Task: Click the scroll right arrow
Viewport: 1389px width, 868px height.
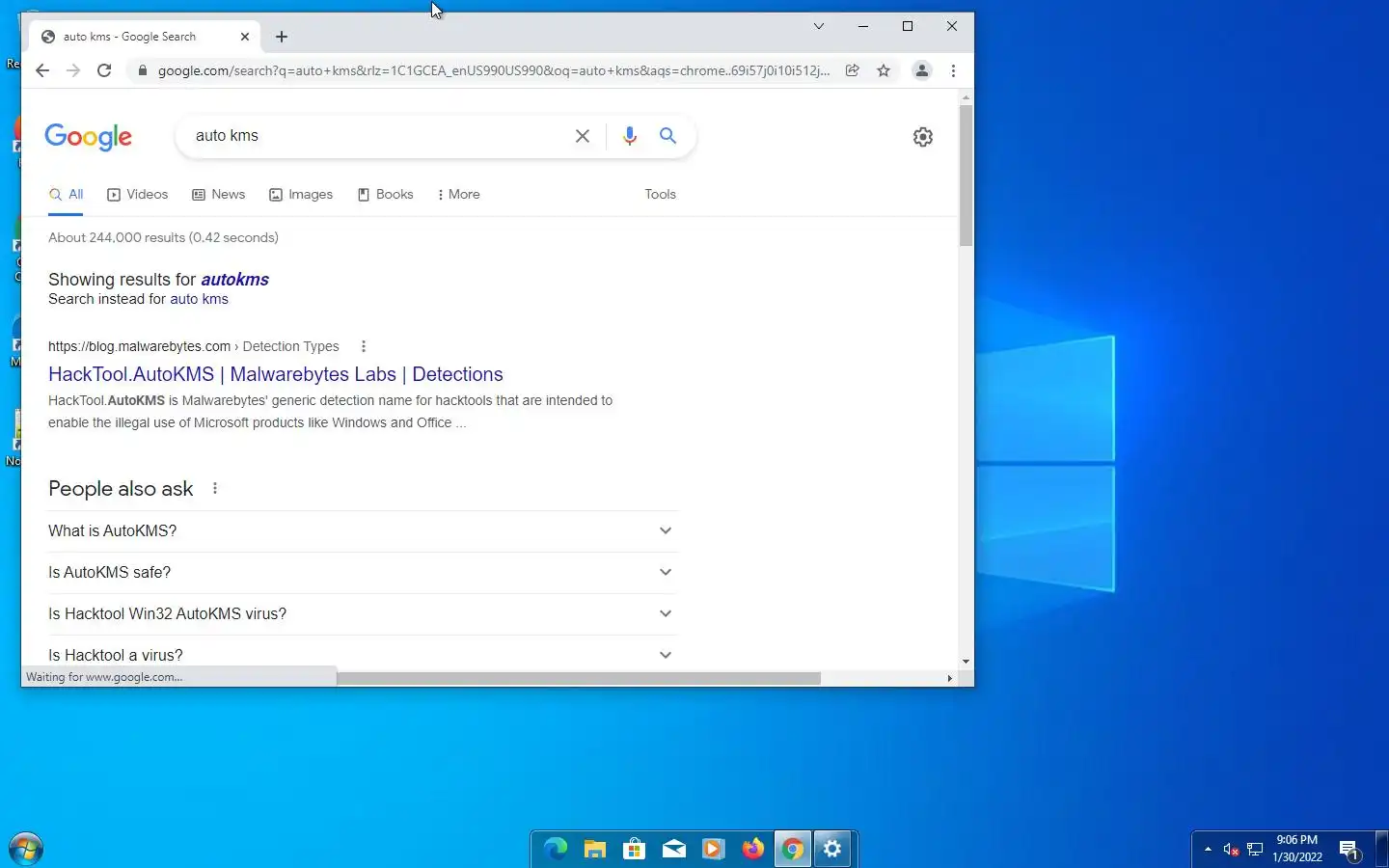Action: [x=949, y=678]
